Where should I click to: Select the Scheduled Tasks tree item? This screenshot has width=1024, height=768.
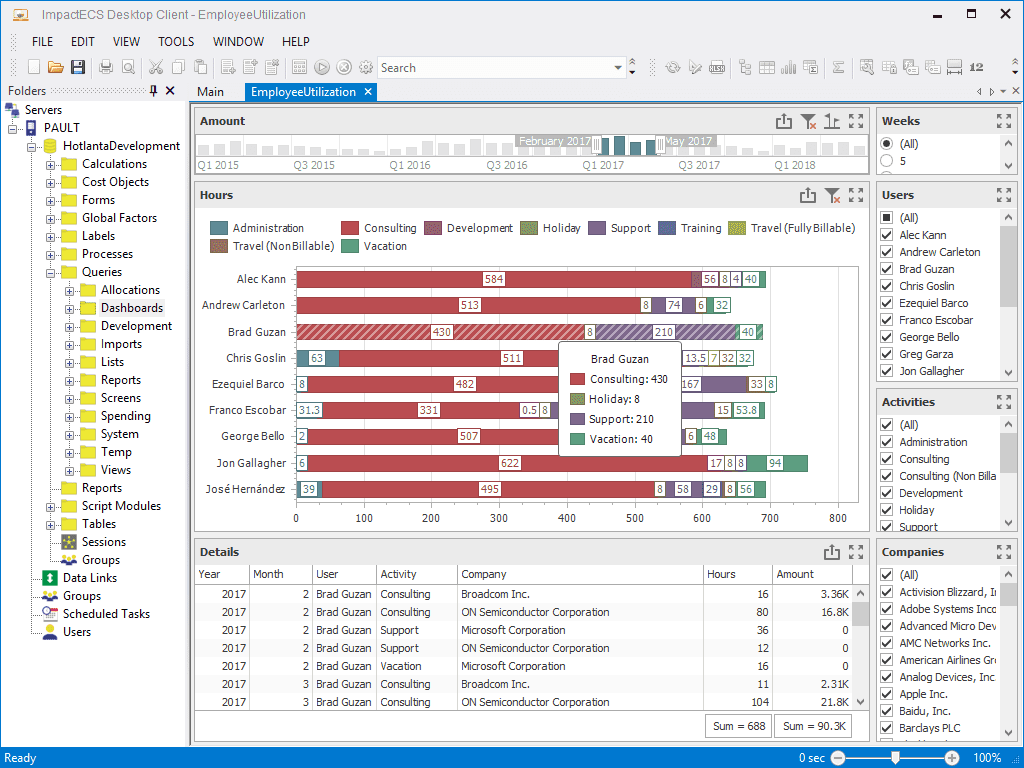(x=106, y=614)
